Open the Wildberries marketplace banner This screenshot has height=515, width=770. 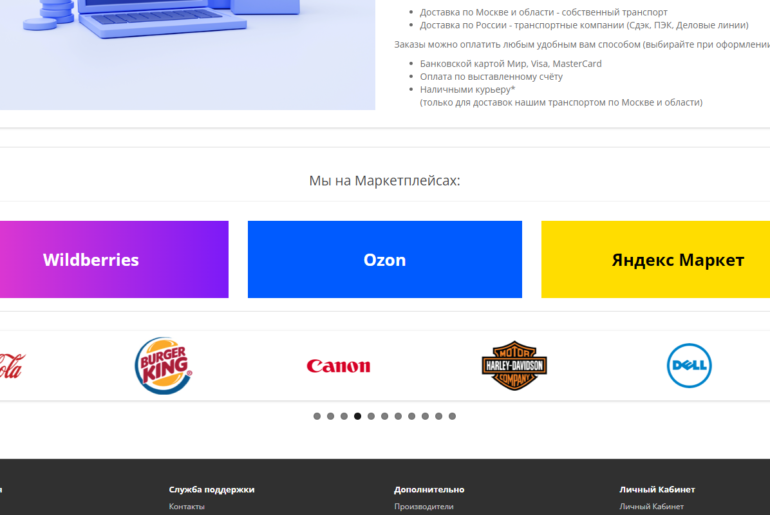point(112,260)
